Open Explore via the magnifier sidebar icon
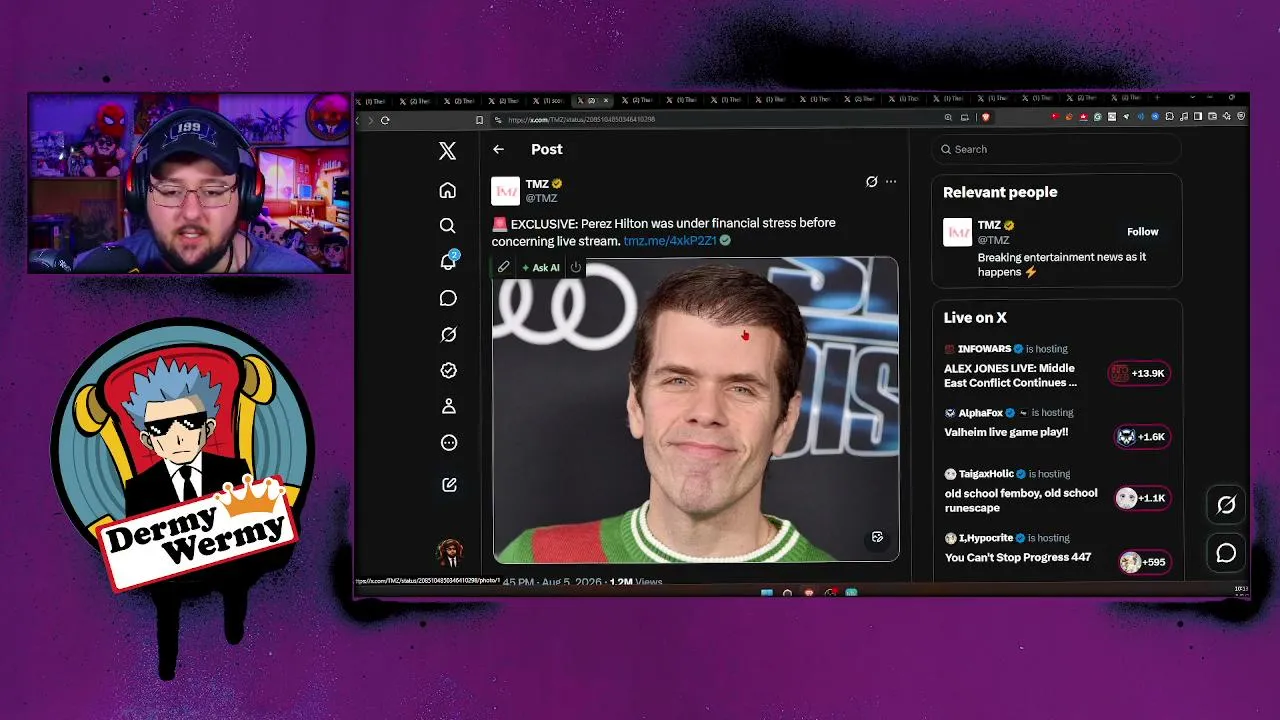The height and width of the screenshot is (720, 1280). click(448, 226)
